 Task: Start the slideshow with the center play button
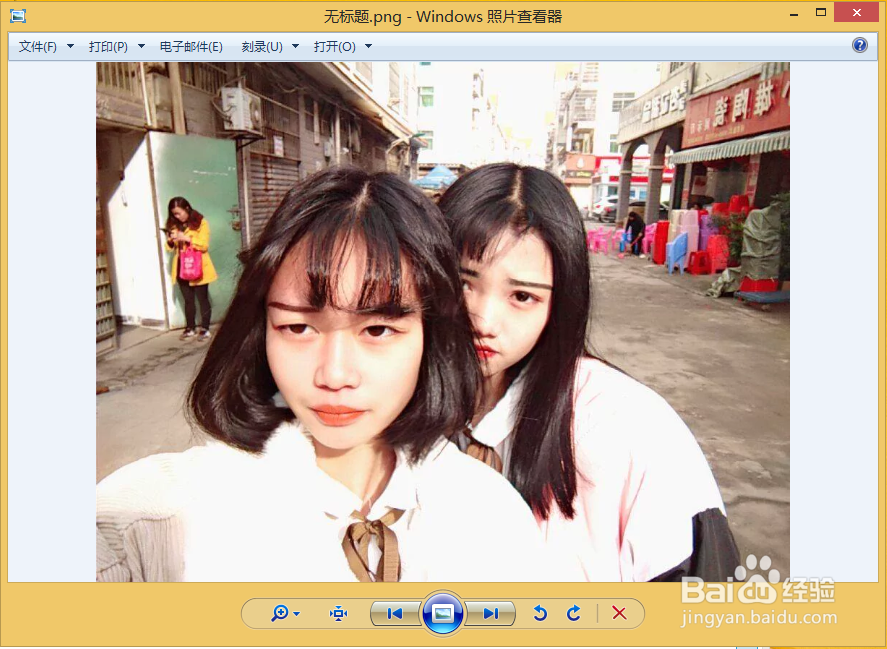click(x=442, y=613)
